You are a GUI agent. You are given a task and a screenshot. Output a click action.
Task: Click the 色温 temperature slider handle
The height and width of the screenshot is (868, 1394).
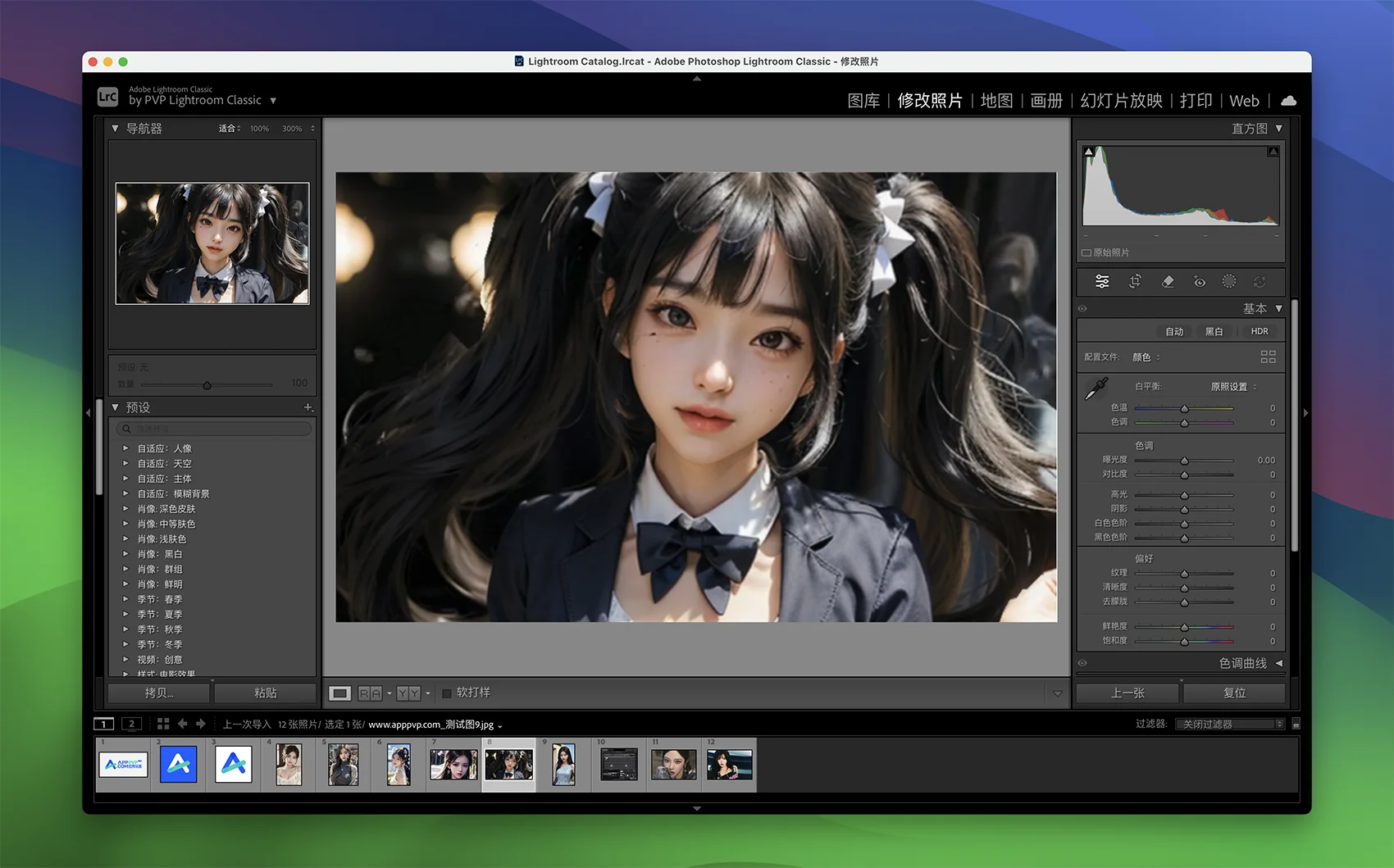(x=1184, y=408)
